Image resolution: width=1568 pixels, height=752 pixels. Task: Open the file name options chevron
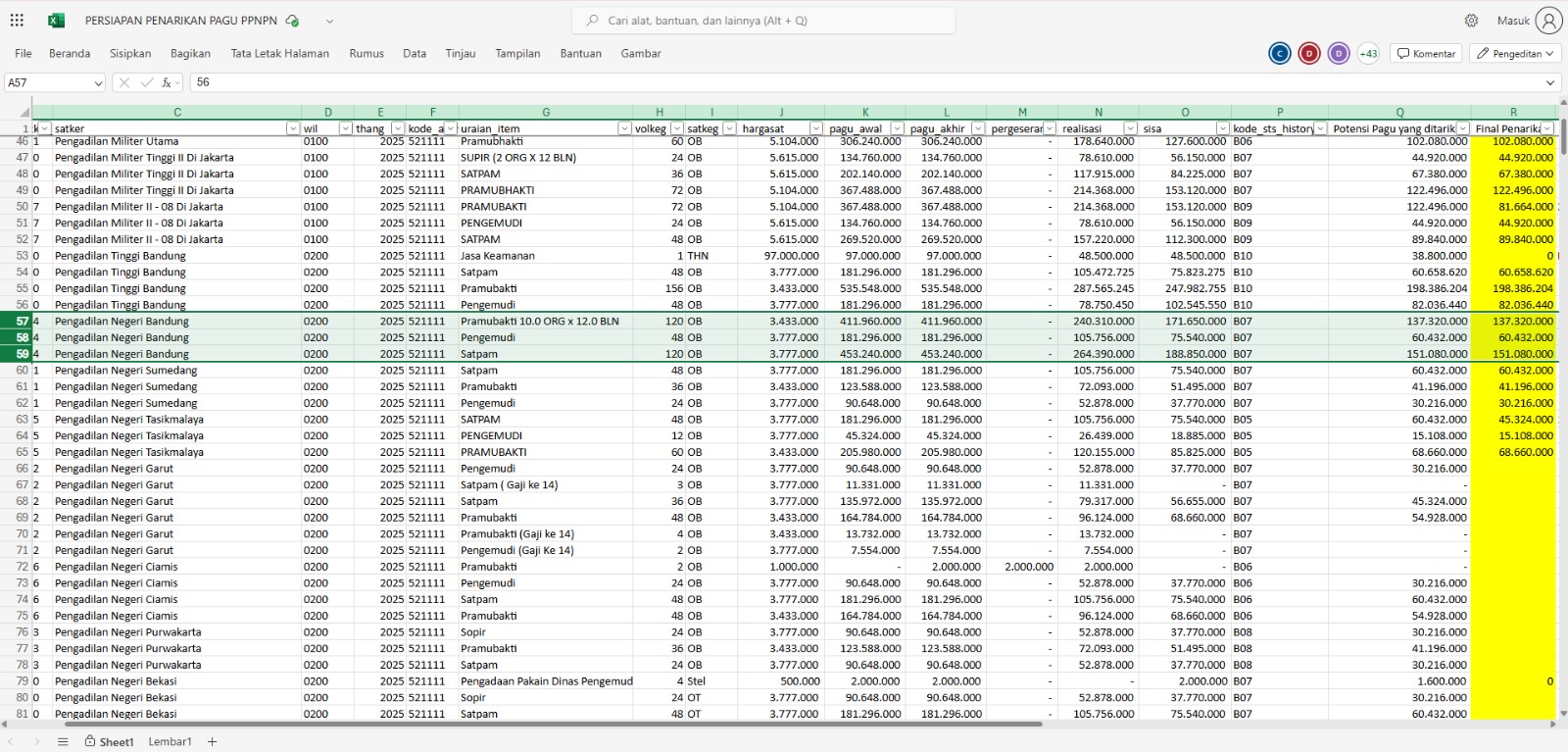pos(329,21)
